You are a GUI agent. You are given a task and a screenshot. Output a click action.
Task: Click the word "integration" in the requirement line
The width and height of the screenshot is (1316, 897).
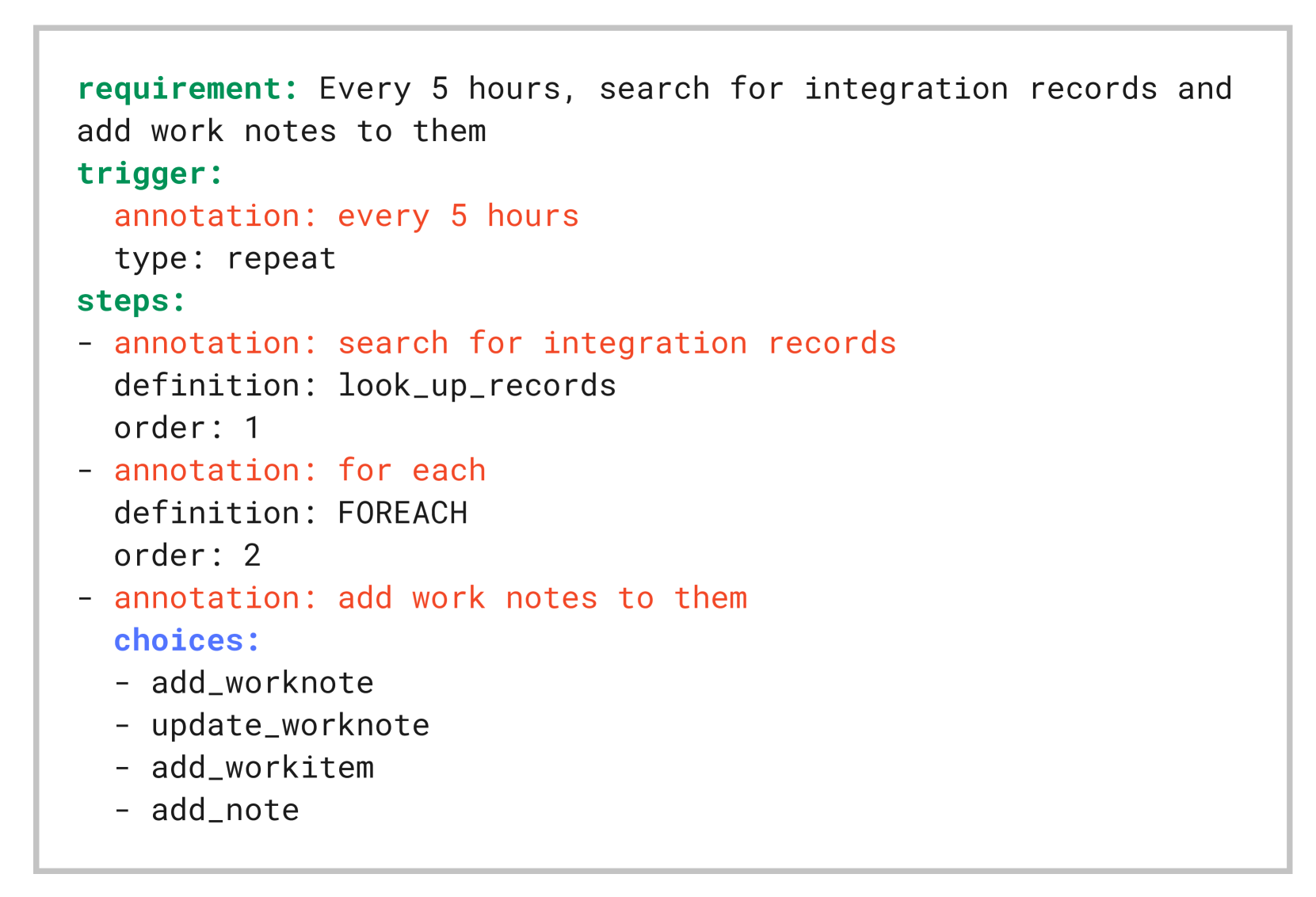pyautogui.click(x=906, y=89)
